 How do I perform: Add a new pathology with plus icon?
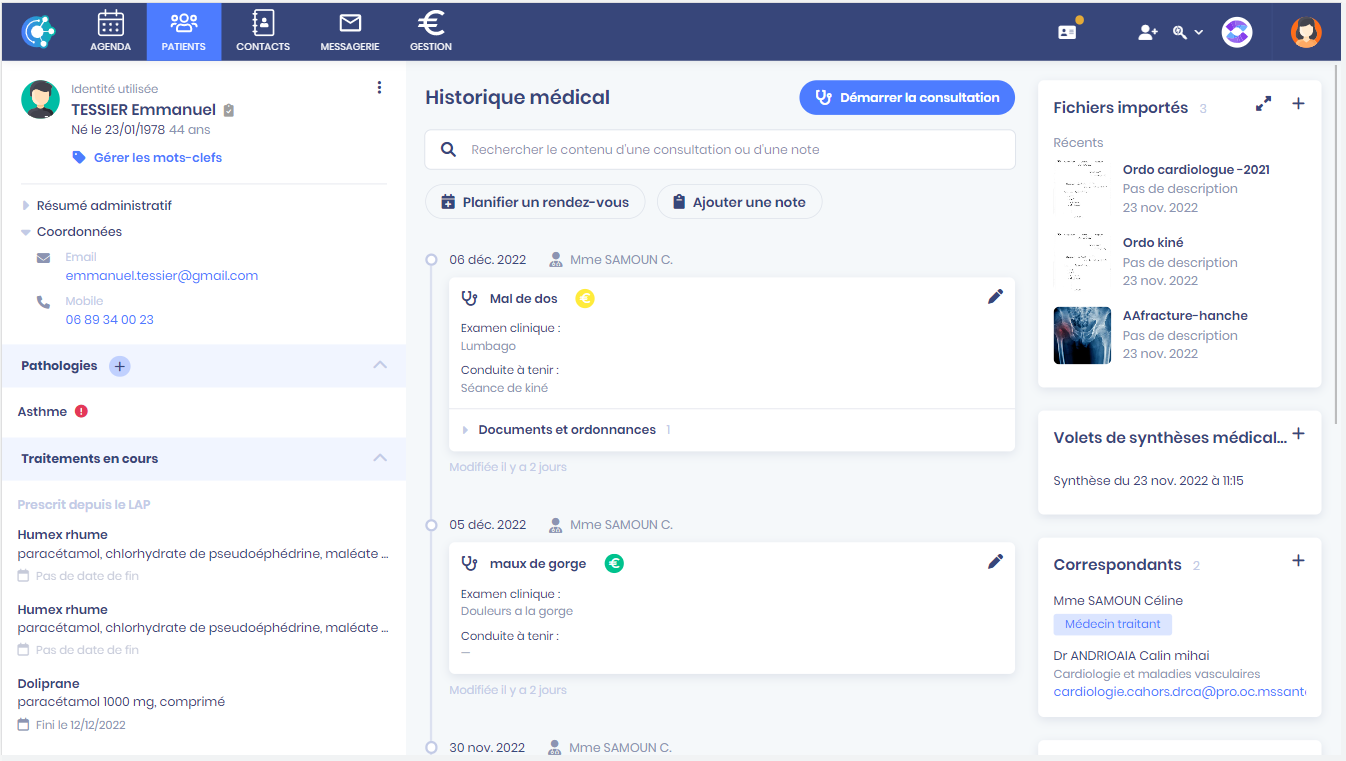[x=119, y=366]
